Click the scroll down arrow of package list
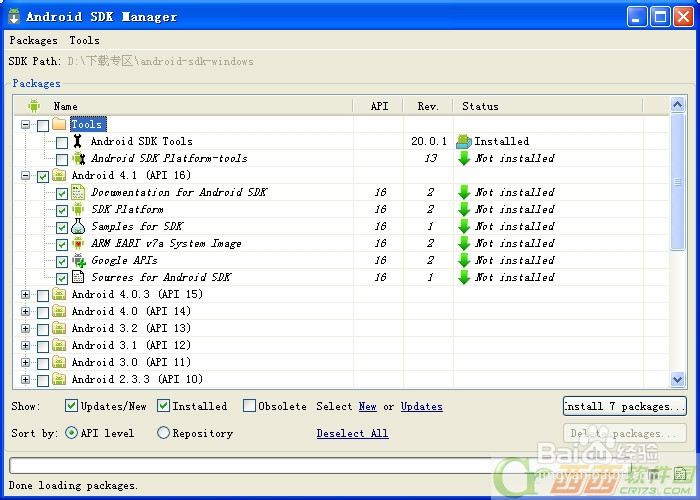This screenshot has width=700, height=500. [677, 379]
